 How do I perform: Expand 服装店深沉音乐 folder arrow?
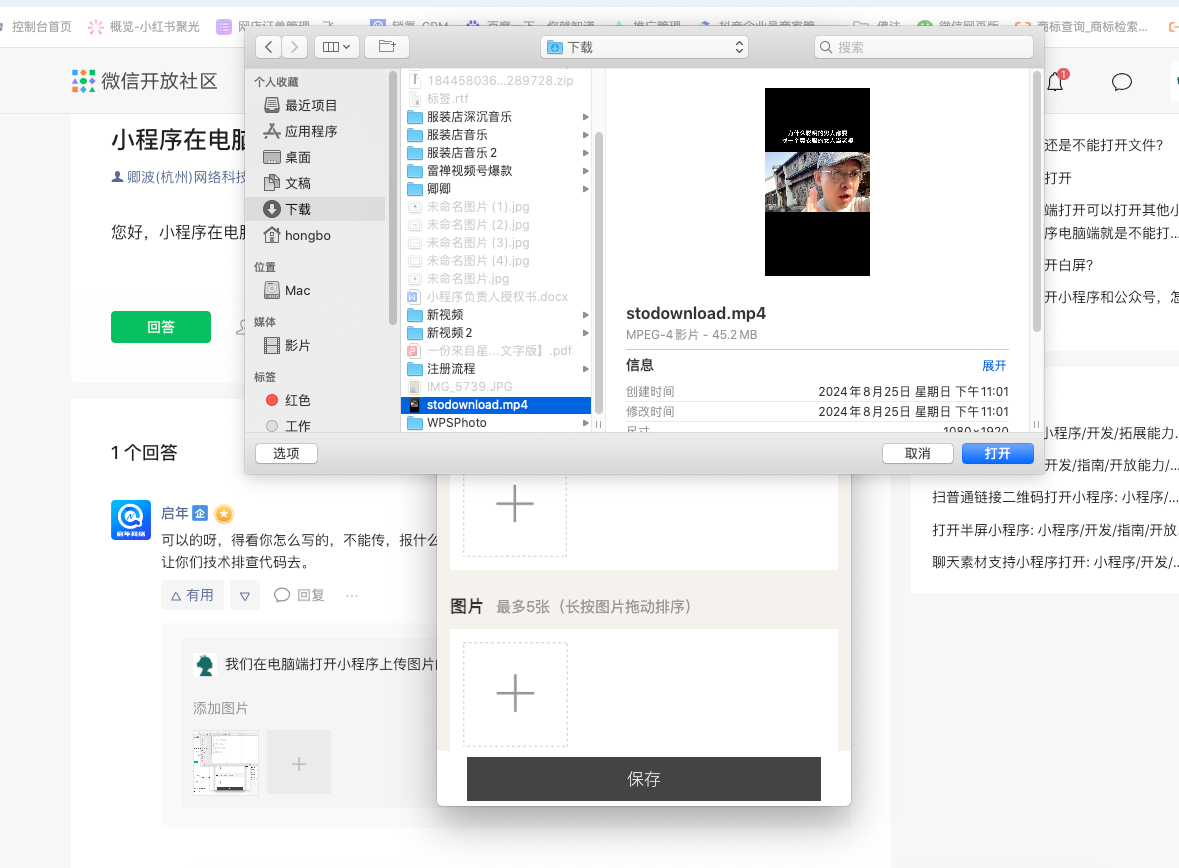point(585,117)
